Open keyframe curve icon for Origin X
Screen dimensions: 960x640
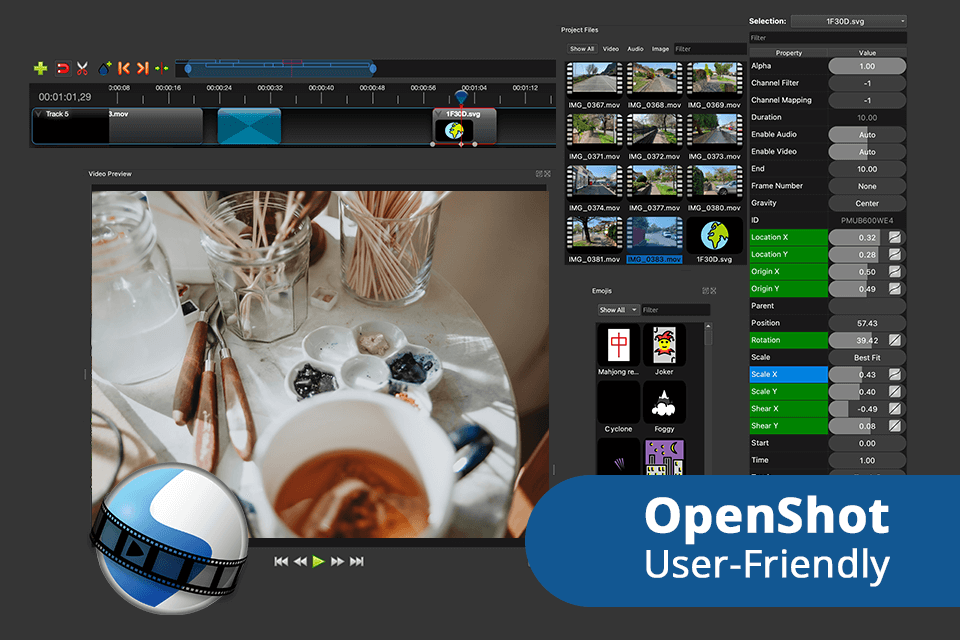pyautogui.click(x=894, y=271)
